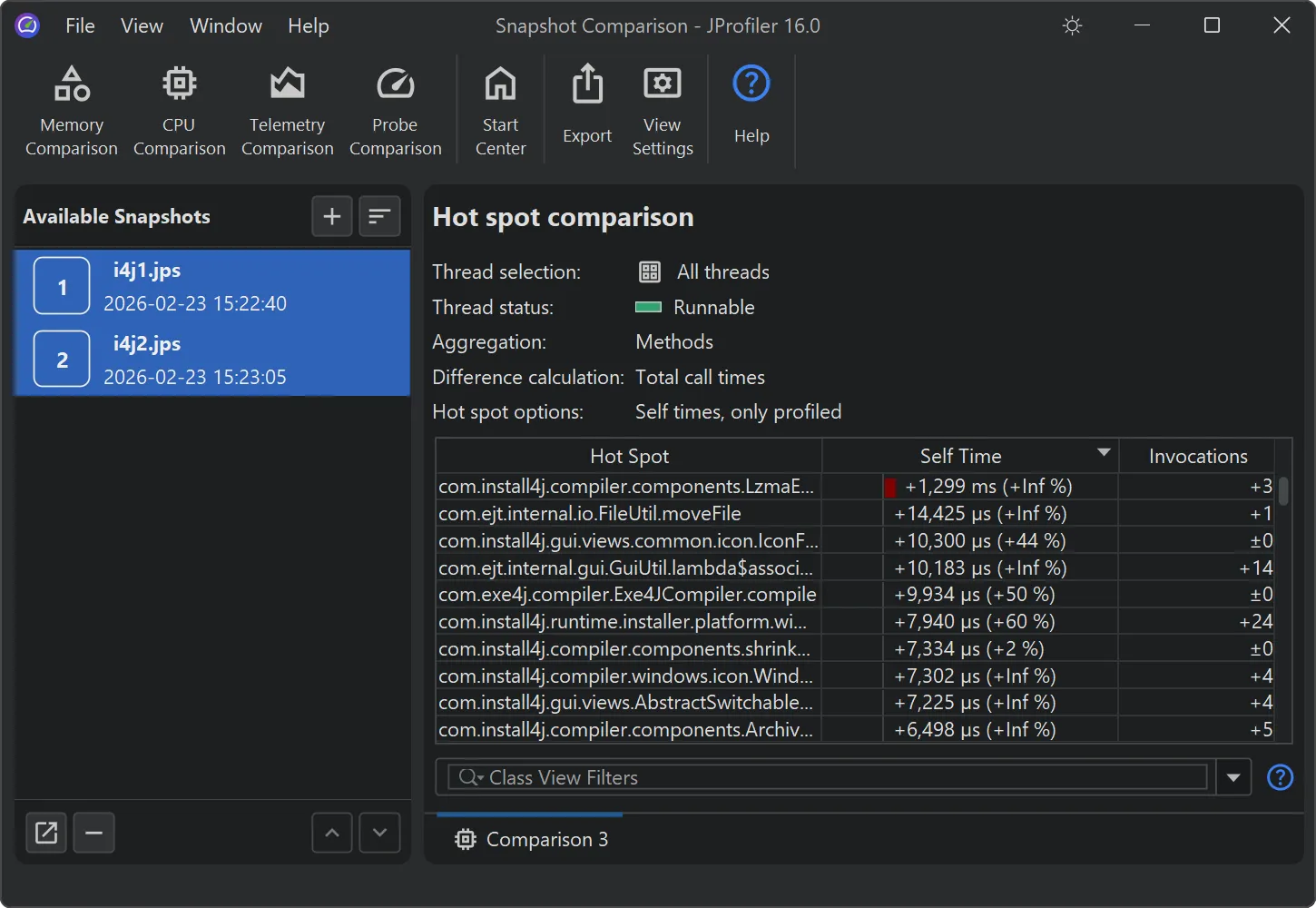
Task: Open the Class View Filters dropdown arrow
Action: [x=1233, y=777]
